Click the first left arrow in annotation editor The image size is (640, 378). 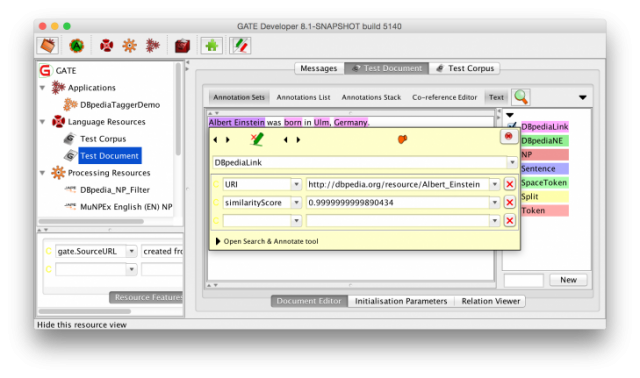point(215,140)
